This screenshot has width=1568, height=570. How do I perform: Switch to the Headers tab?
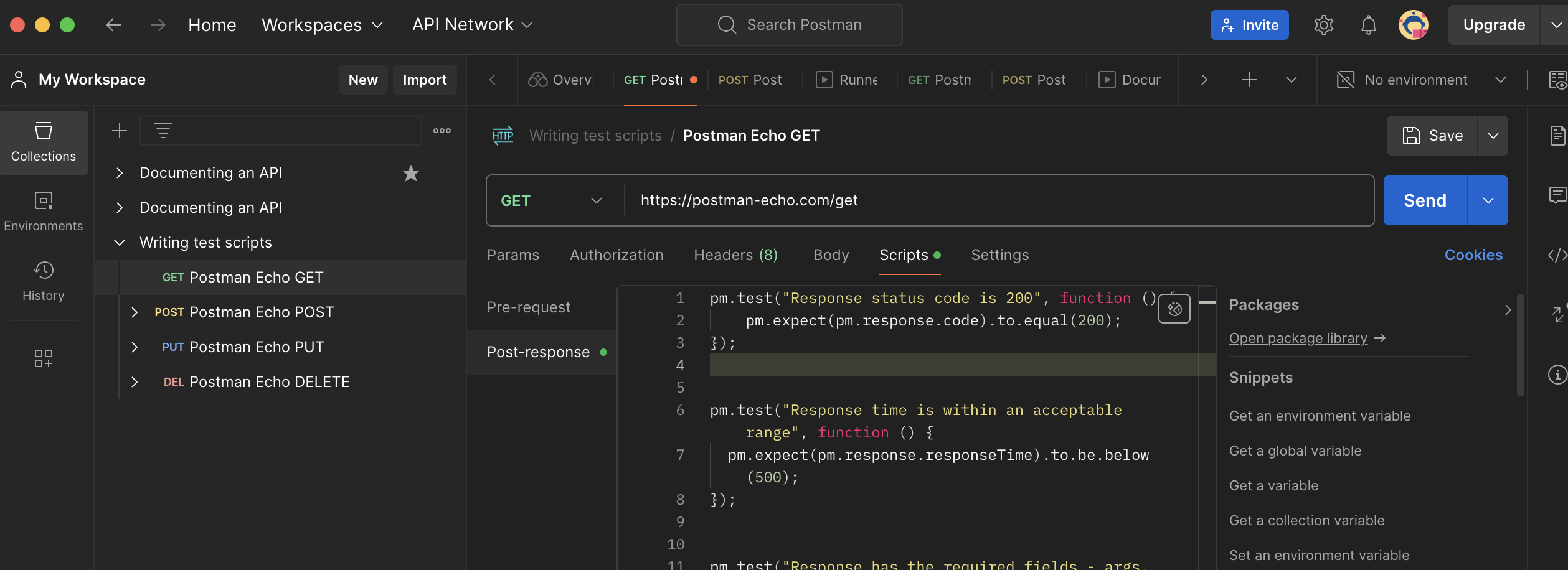point(735,255)
